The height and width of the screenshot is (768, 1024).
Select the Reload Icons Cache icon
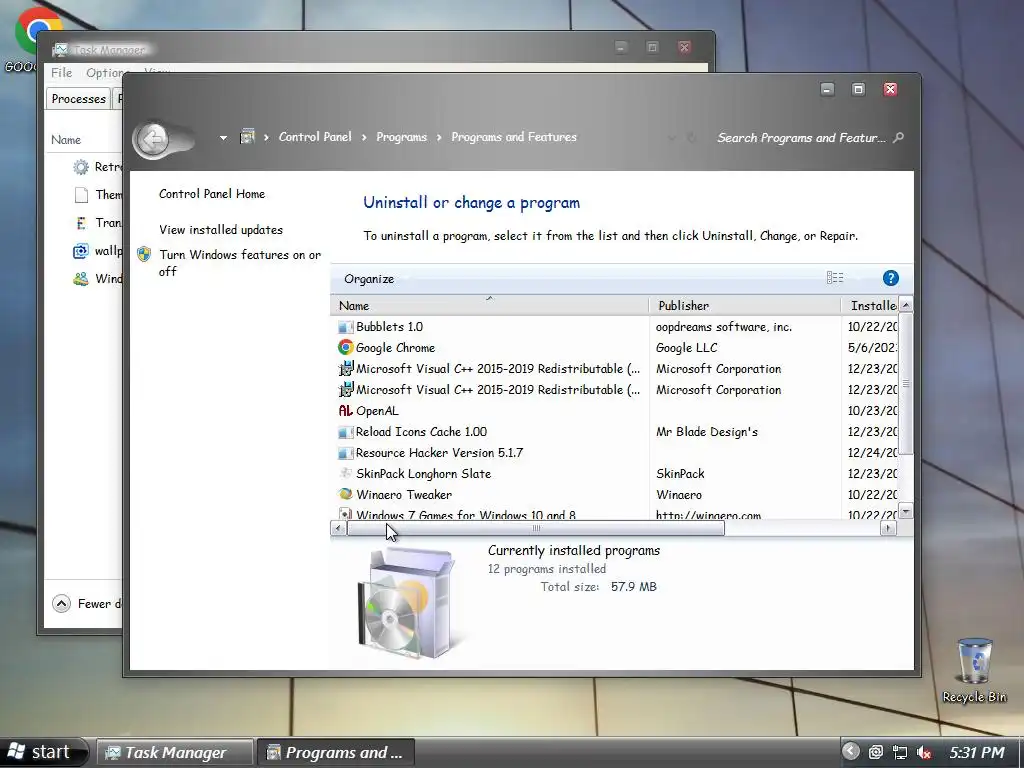point(345,432)
